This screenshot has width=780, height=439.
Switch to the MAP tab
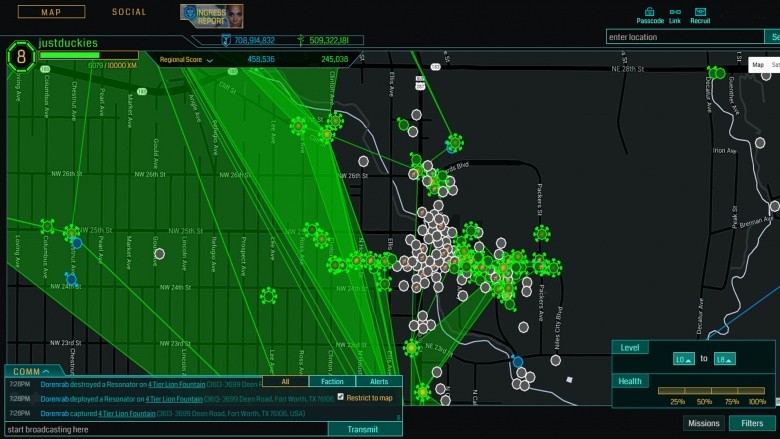tap(51, 12)
